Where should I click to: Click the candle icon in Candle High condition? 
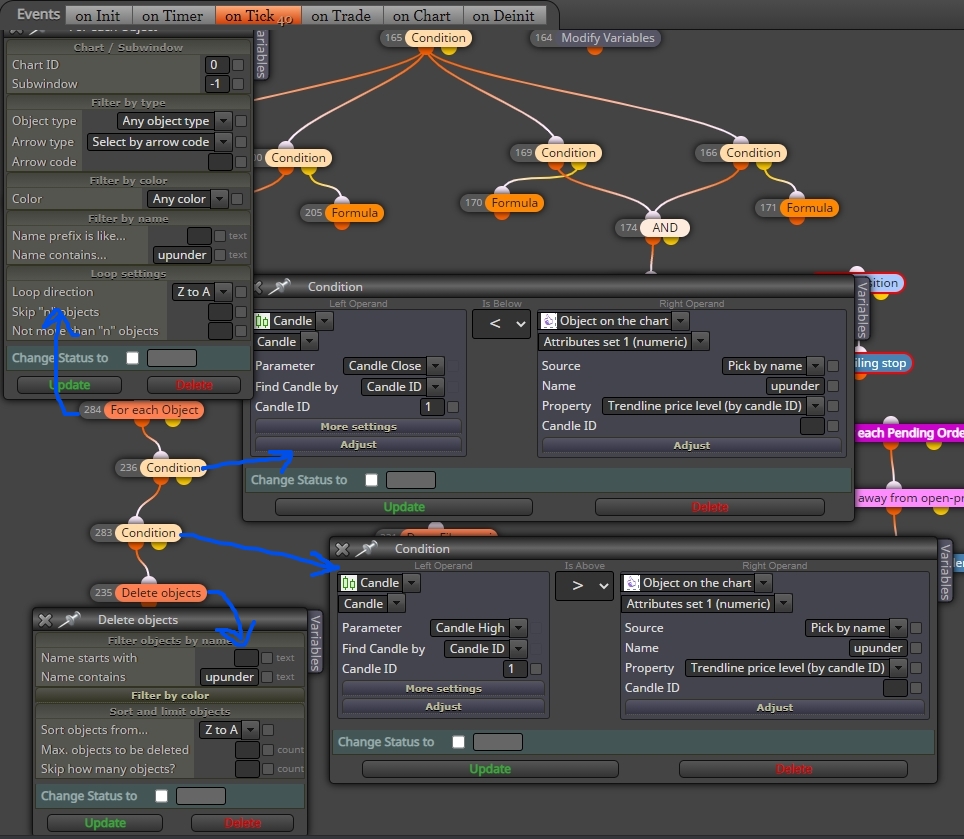tap(349, 583)
